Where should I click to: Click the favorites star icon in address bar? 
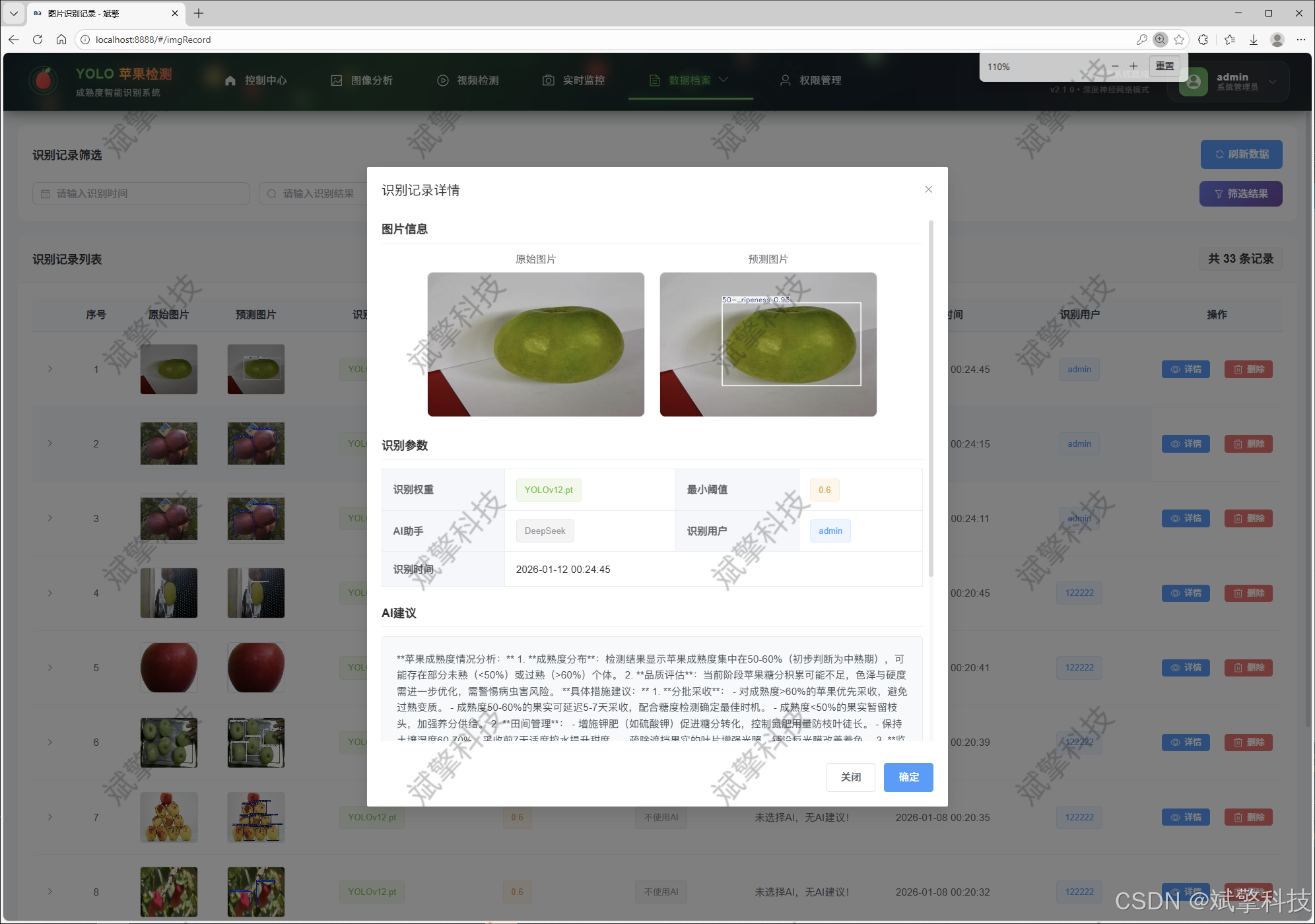click(1179, 40)
